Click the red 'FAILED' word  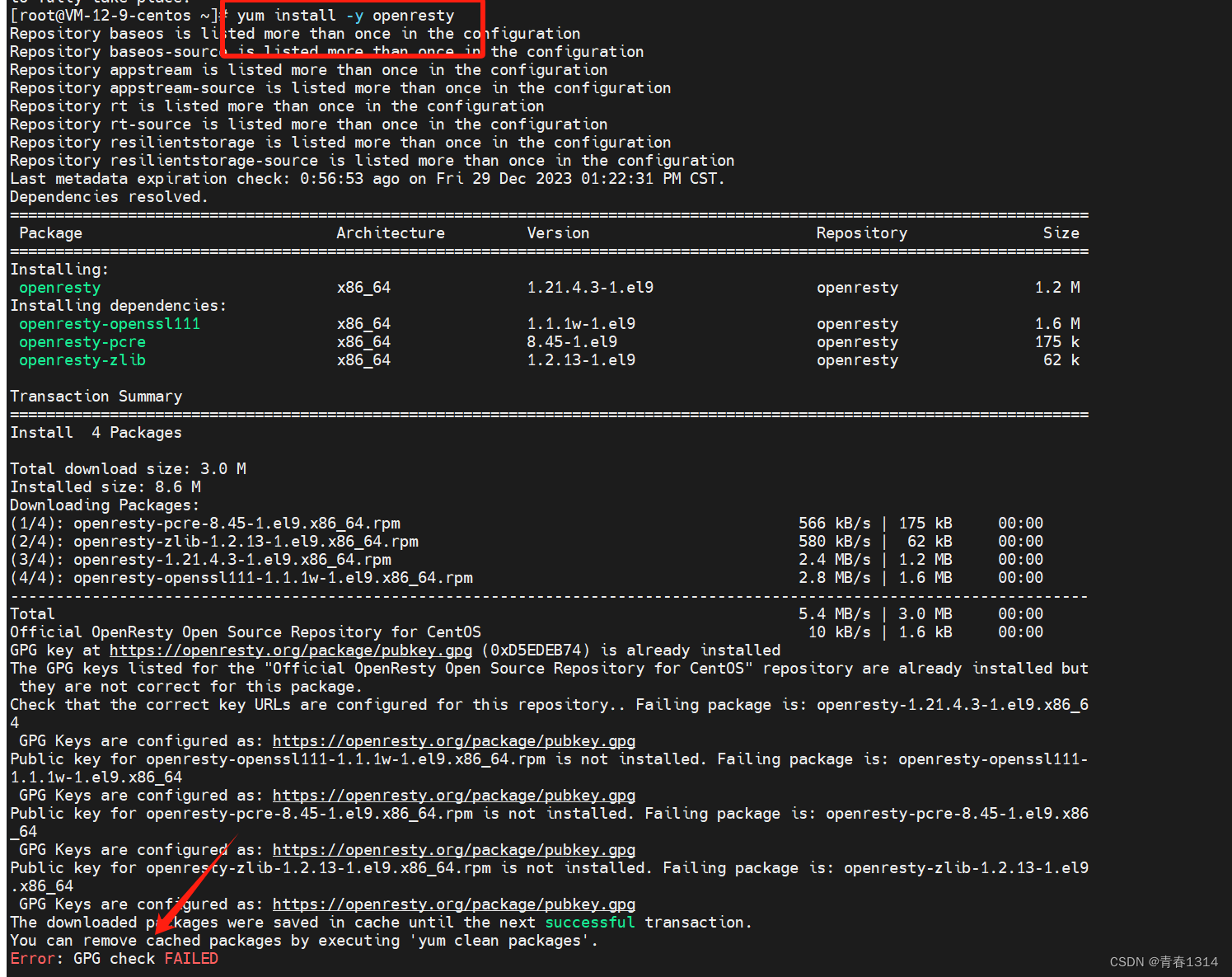pos(191,959)
